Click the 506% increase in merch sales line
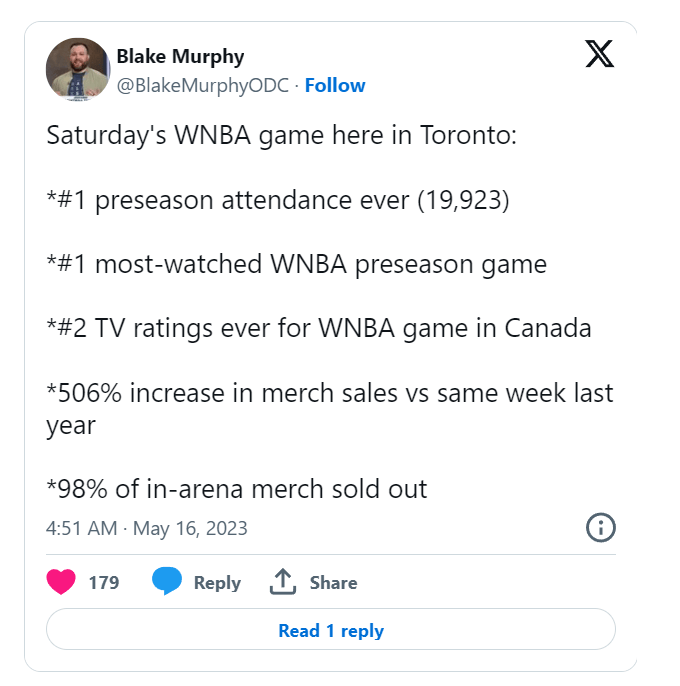Image resolution: width=680 pixels, height=686 pixels. (x=330, y=409)
